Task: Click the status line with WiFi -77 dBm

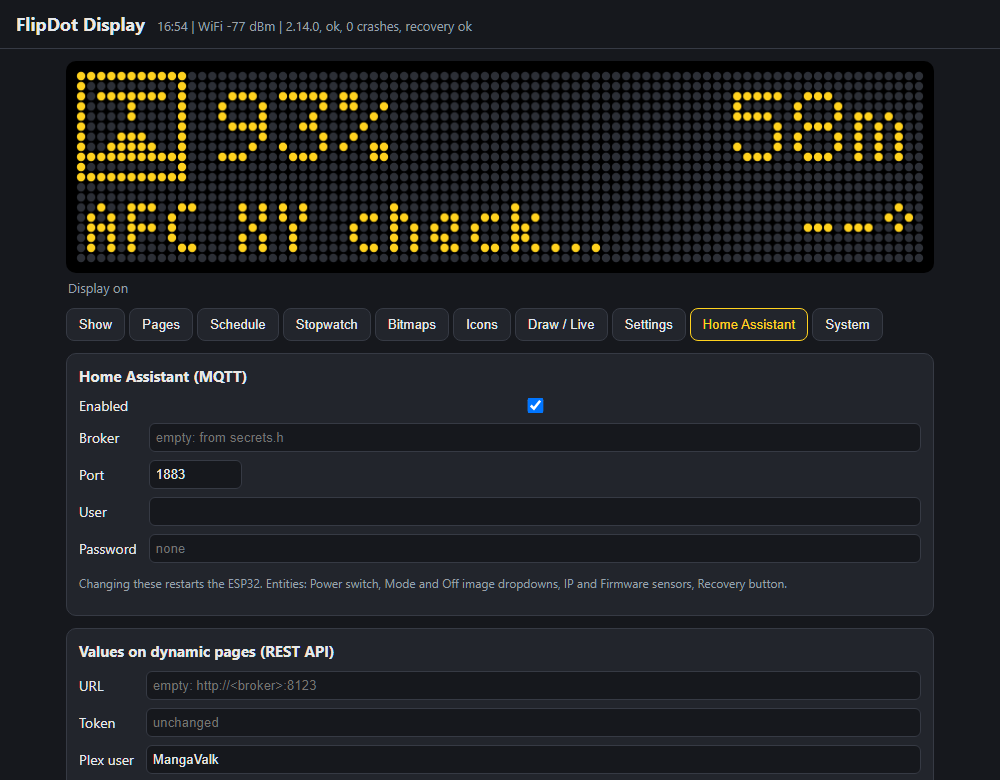Action: pos(314,27)
